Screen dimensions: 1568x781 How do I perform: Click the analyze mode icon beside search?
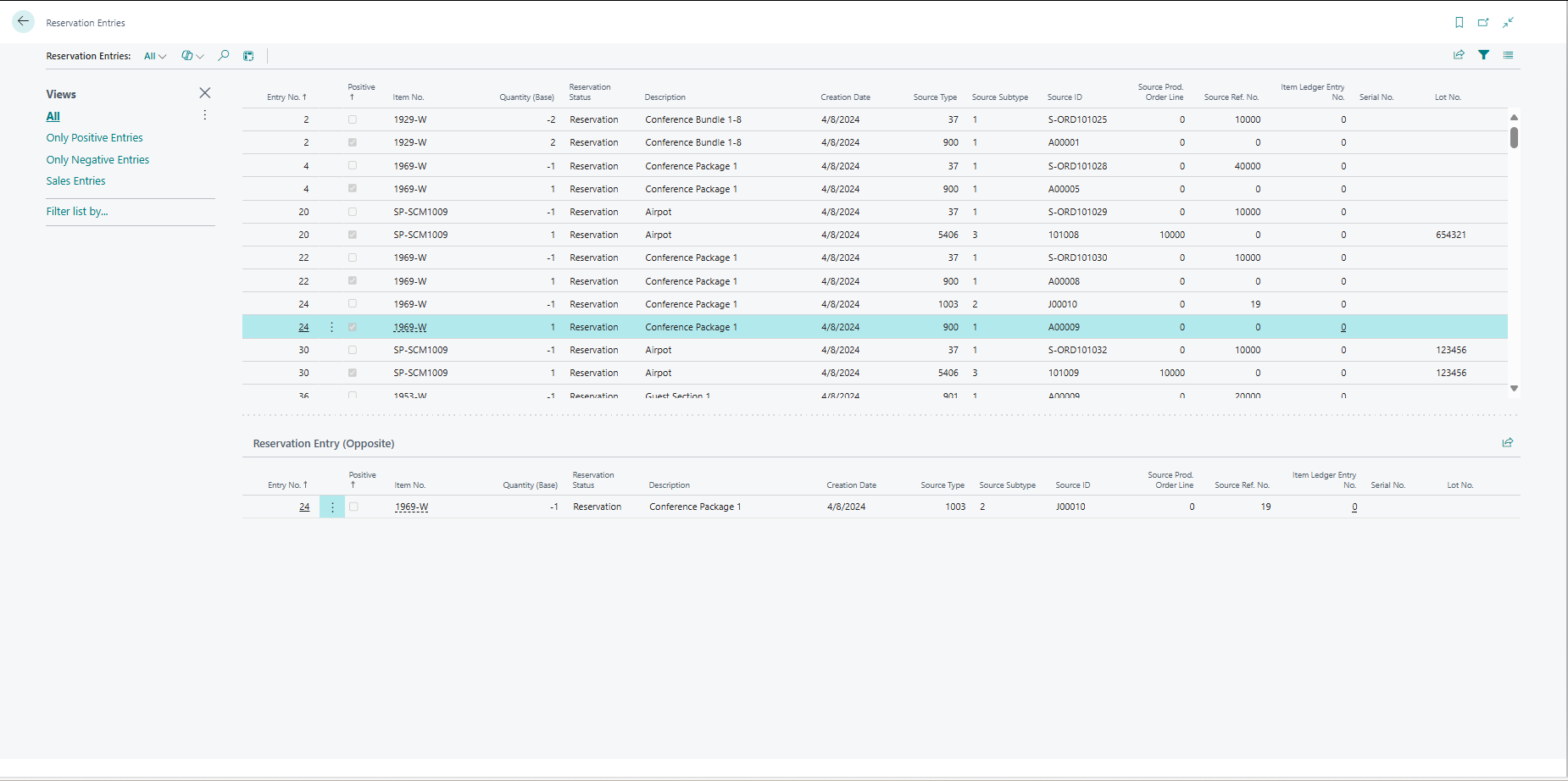tap(248, 56)
